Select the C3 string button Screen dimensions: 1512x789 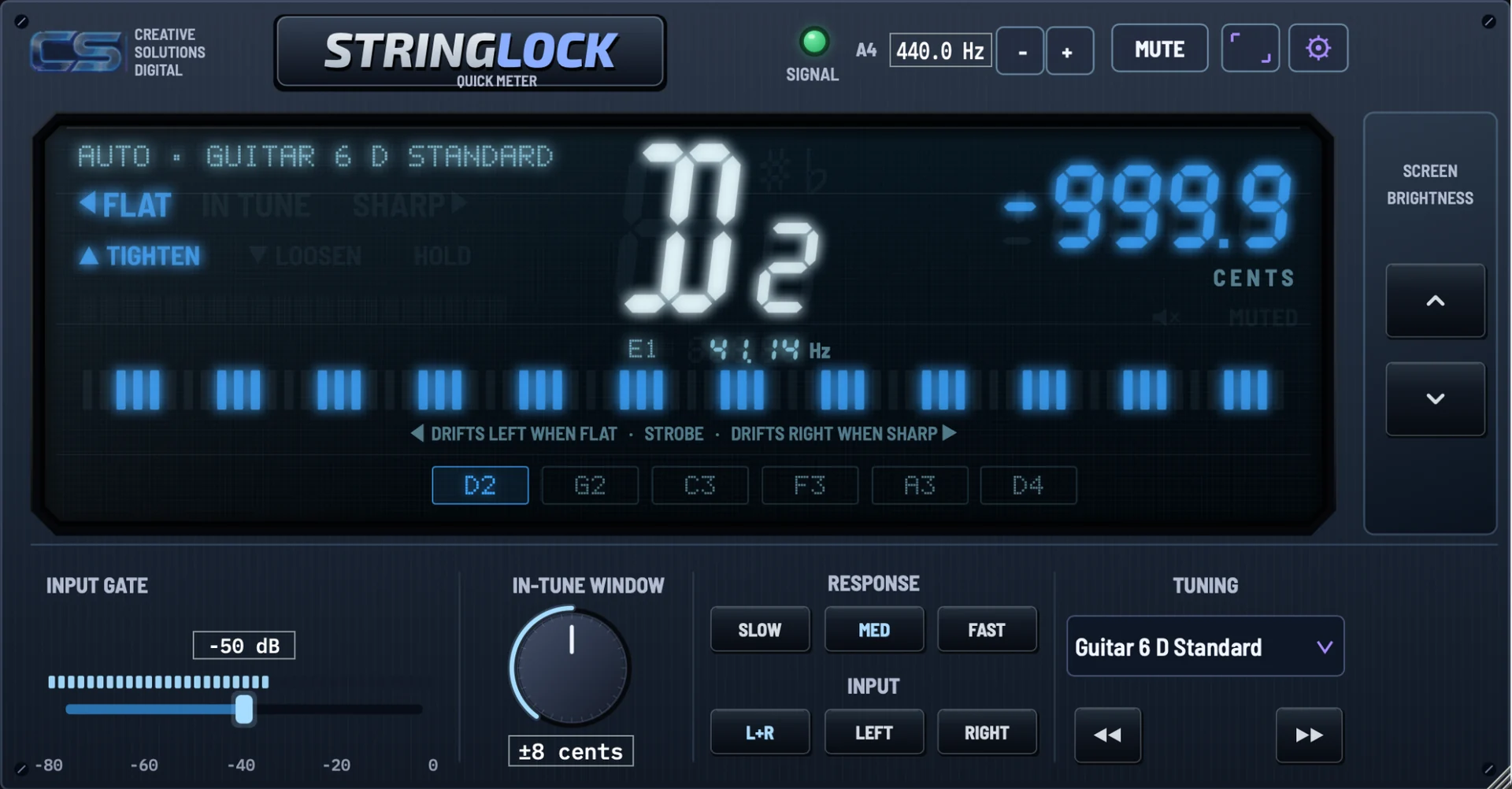[x=700, y=485]
